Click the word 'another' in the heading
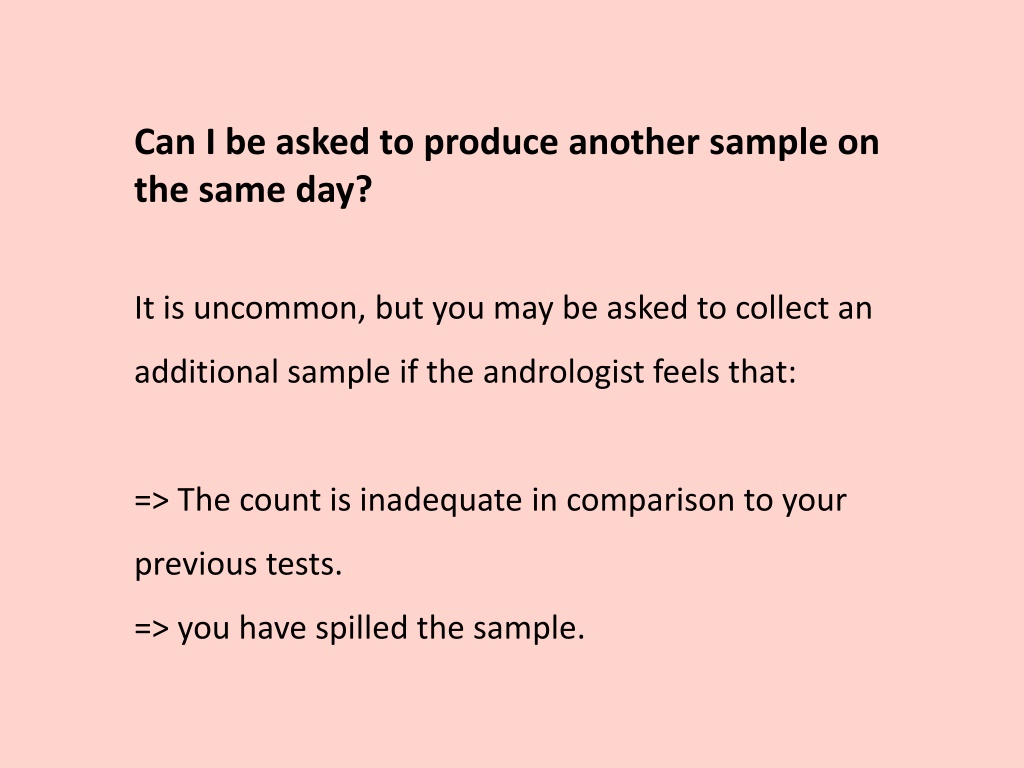This screenshot has width=1024, height=768. coord(633,142)
